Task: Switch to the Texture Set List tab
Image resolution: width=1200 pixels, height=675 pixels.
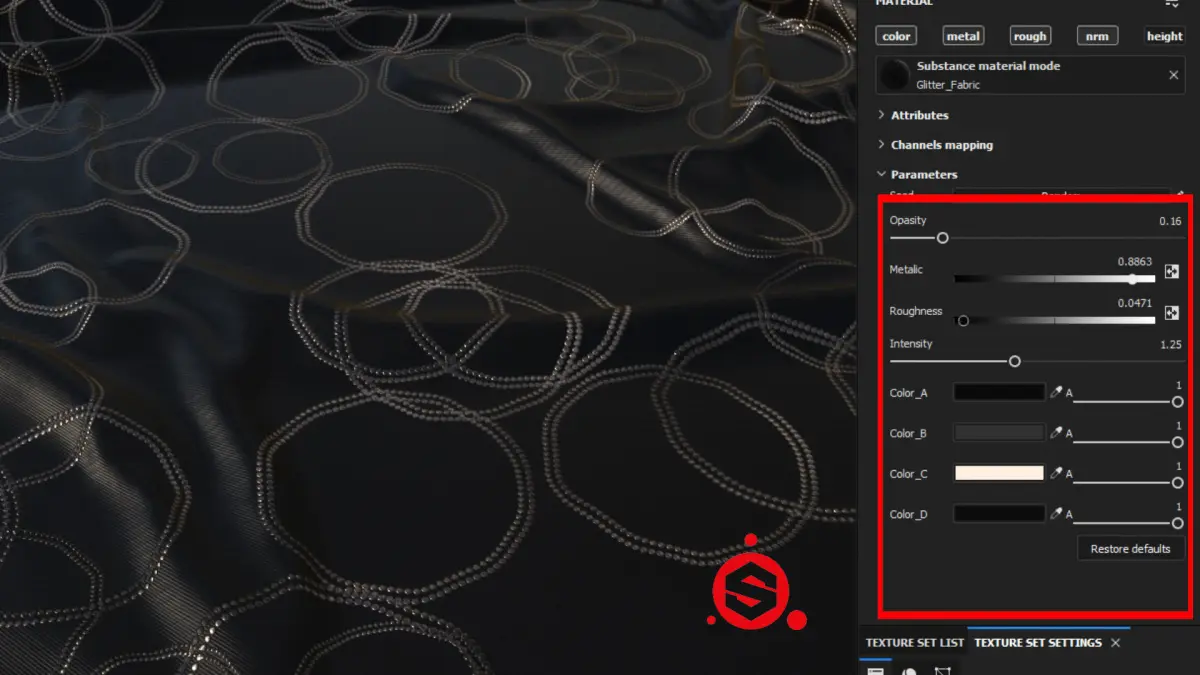Action: point(915,643)
